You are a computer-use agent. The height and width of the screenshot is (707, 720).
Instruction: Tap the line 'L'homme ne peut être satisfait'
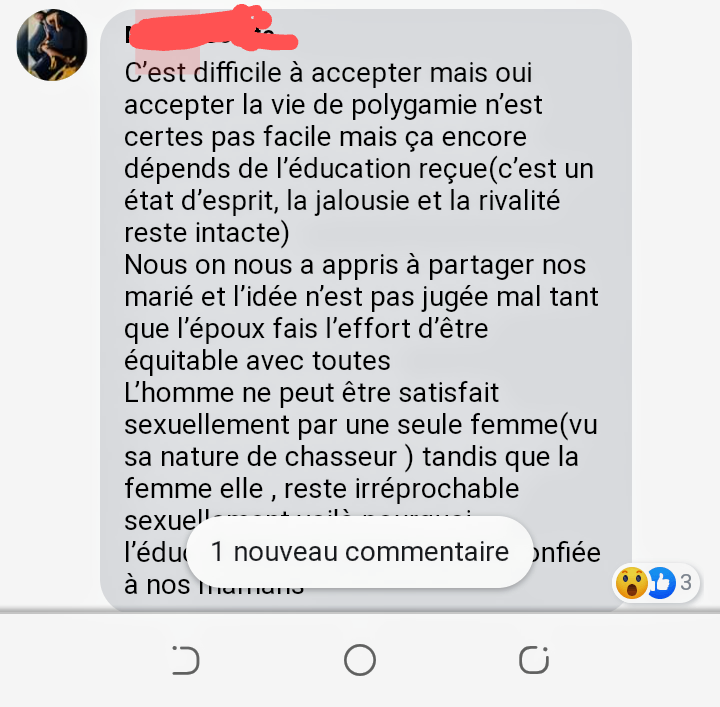point(311,393)
